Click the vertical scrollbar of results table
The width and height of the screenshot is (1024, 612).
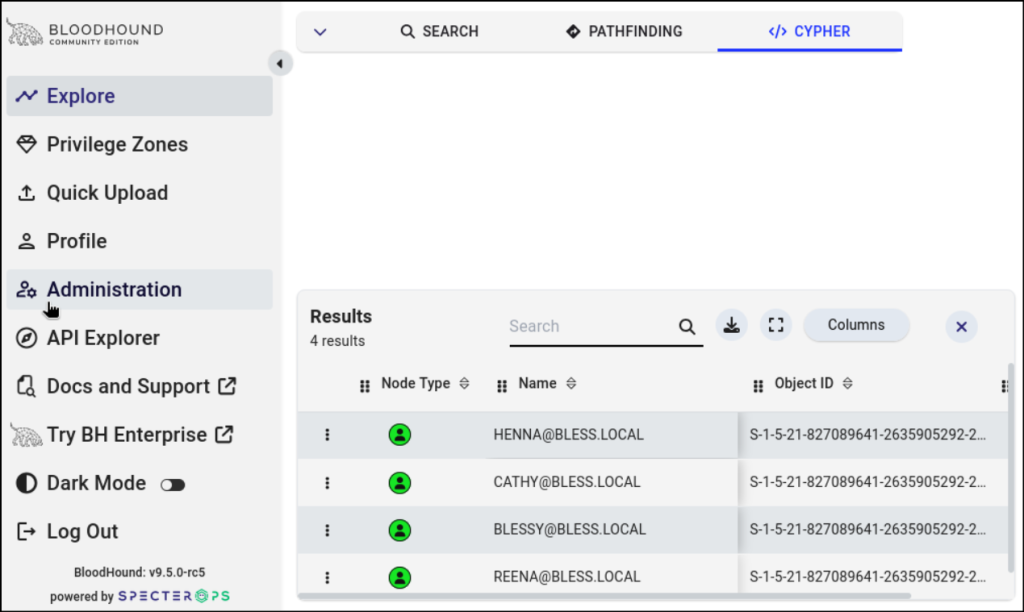(x=1011, y=468)
